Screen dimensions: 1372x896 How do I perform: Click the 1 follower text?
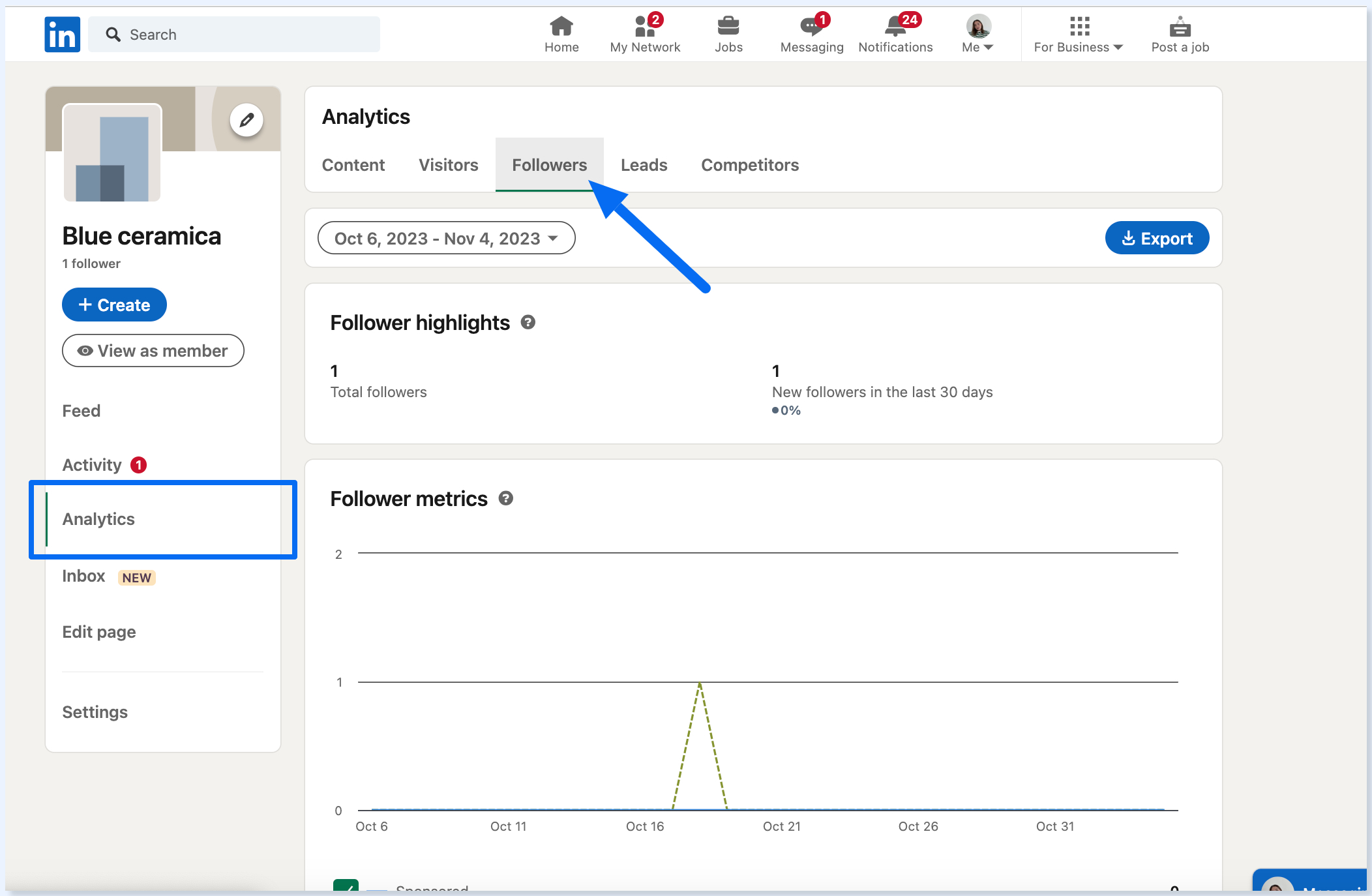click(x=91, y=263)
